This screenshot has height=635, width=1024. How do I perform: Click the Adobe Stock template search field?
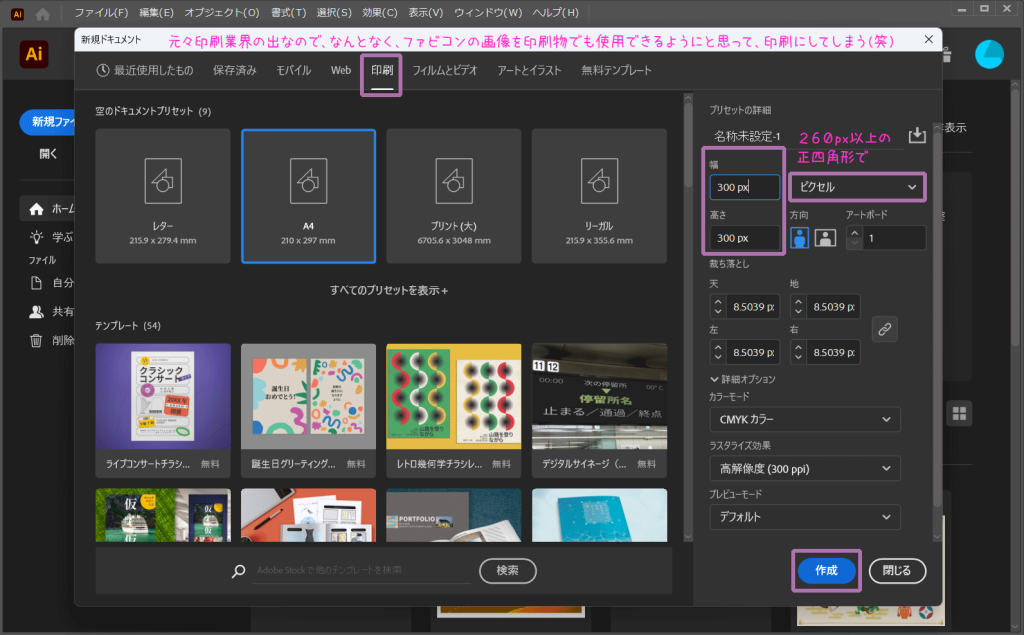click(x=362, y=570)
